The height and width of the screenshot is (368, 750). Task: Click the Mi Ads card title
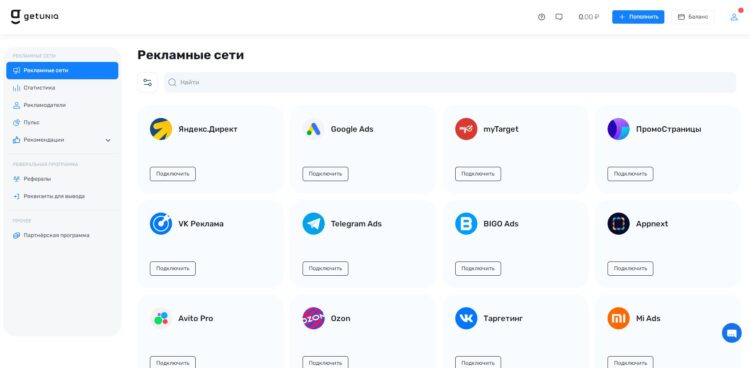648,318
